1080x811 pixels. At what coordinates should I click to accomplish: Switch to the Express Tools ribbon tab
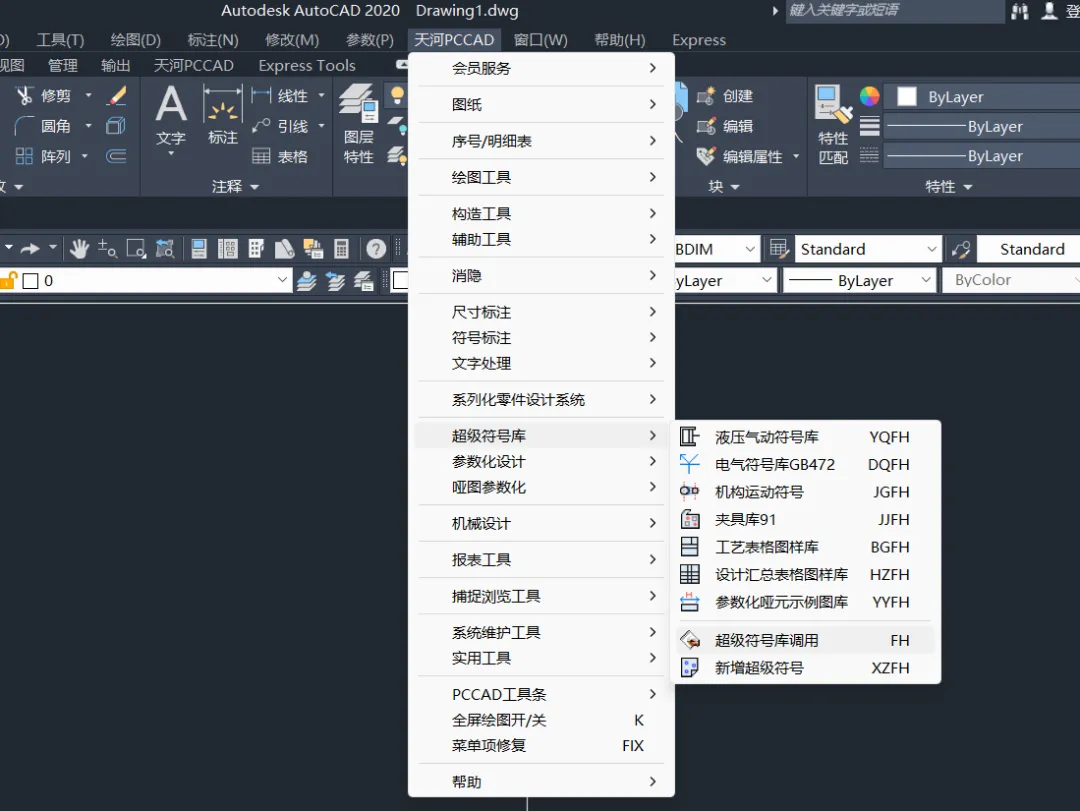(x=307, y=65)
